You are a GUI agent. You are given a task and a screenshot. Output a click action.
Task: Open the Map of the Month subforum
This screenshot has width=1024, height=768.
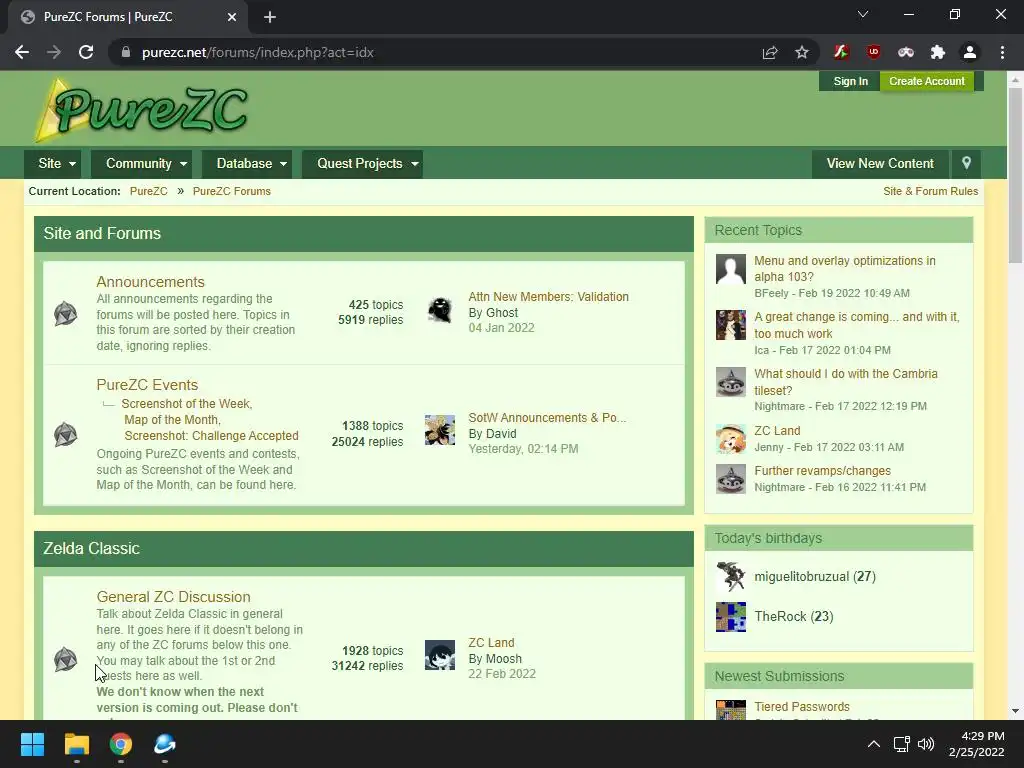(172, 419)
